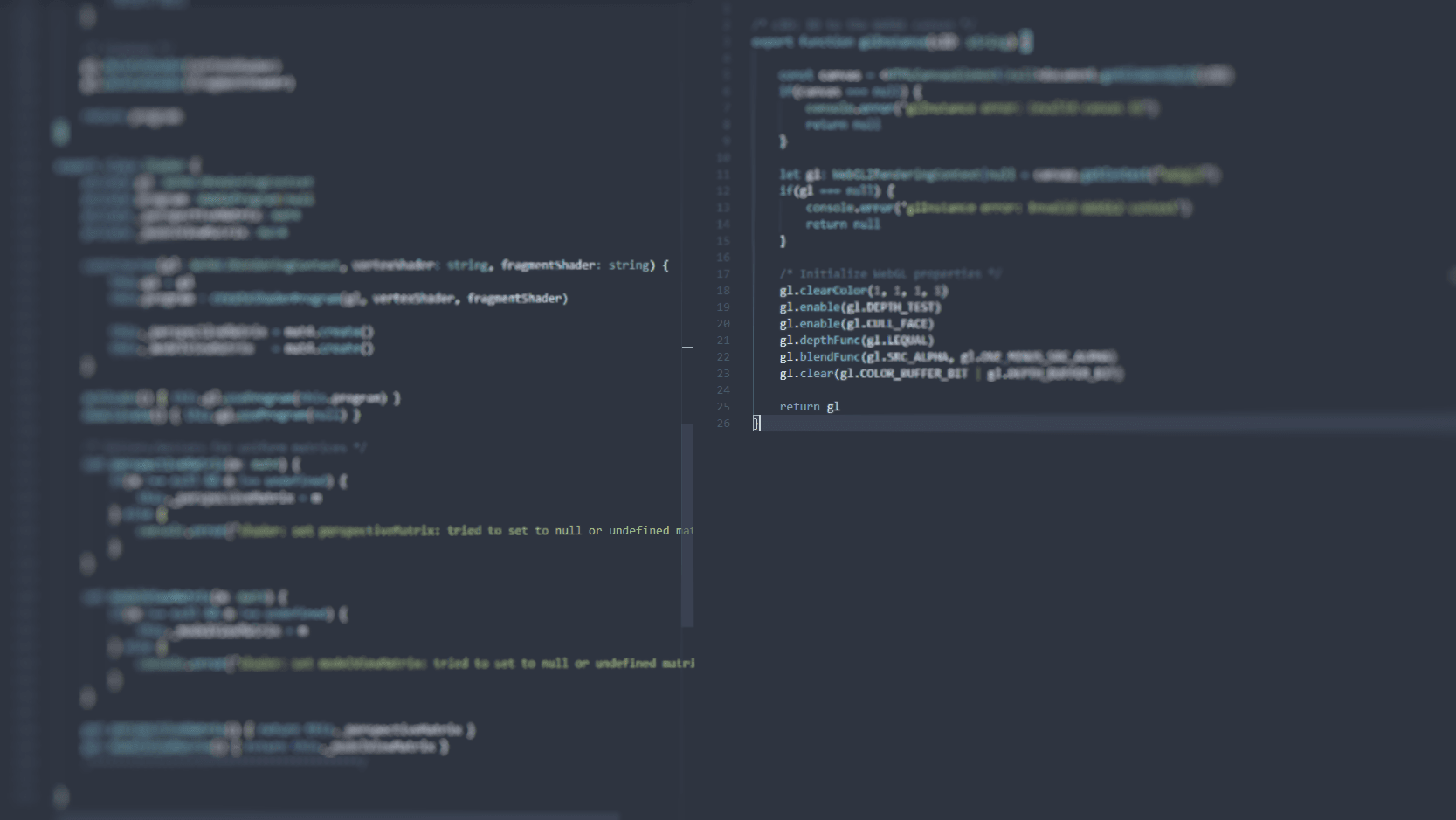Click the left pane horizontal scrollbar
The image size is (1456, 820).
click(x=341, y=816)
